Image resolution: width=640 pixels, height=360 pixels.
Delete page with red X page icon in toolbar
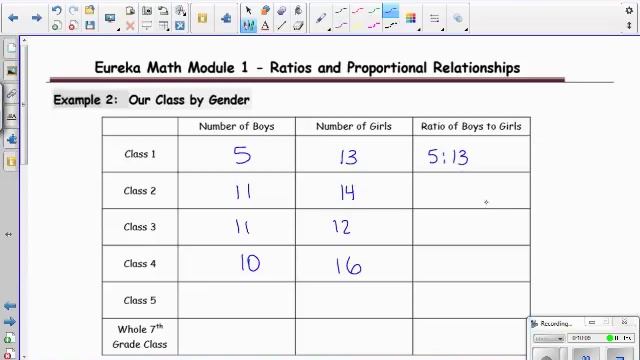pos(73,26)
